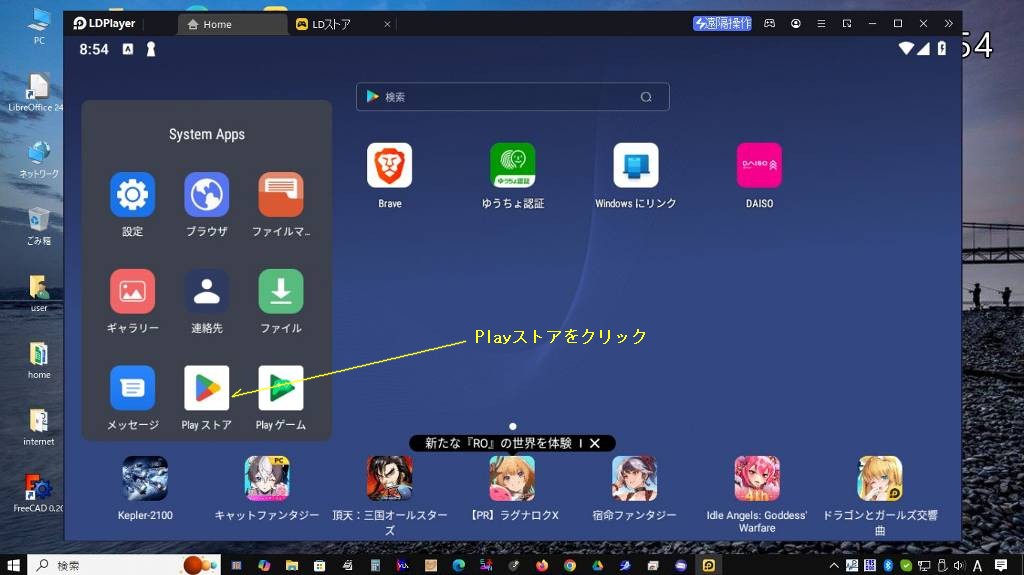Open the Windows にリンク app

click(635, 165)
